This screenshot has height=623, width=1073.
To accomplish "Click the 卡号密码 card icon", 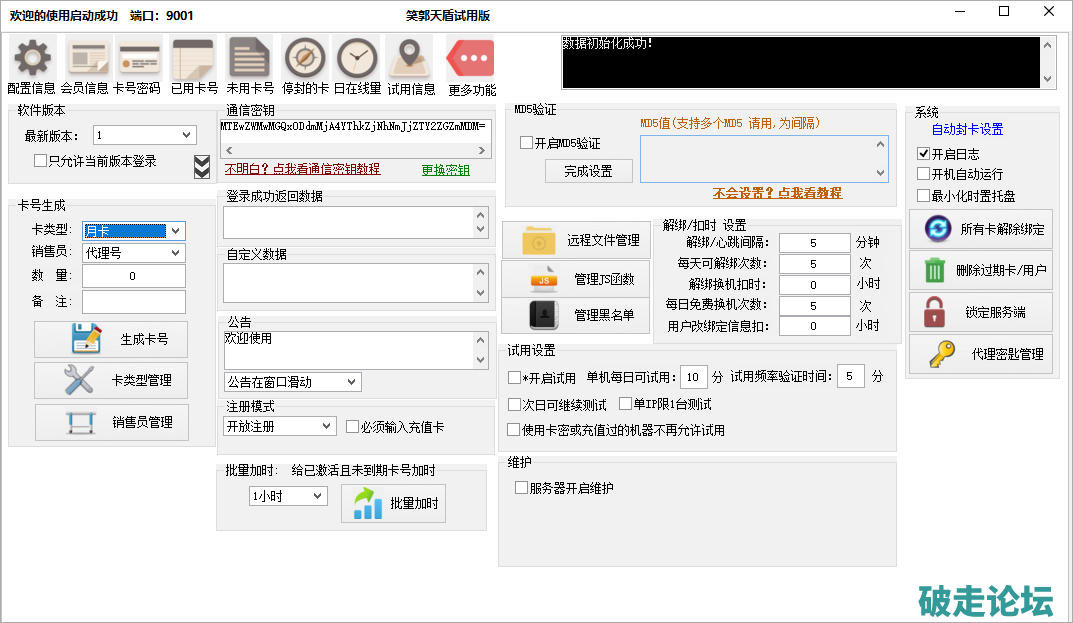I will click(x=138, y=59).
